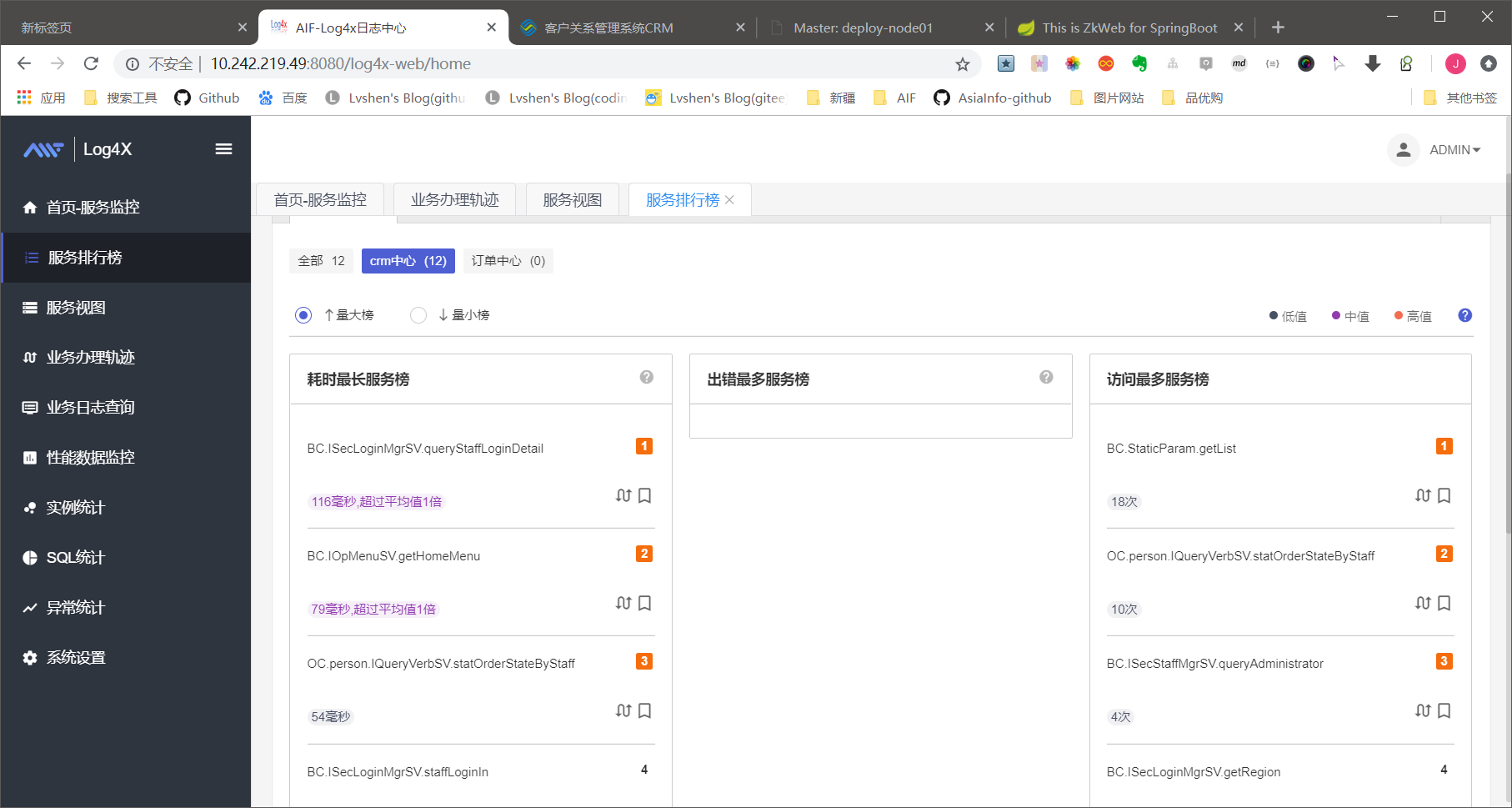Click the 18次 count tag
1512x808 pixels.
pos(1124,502)
